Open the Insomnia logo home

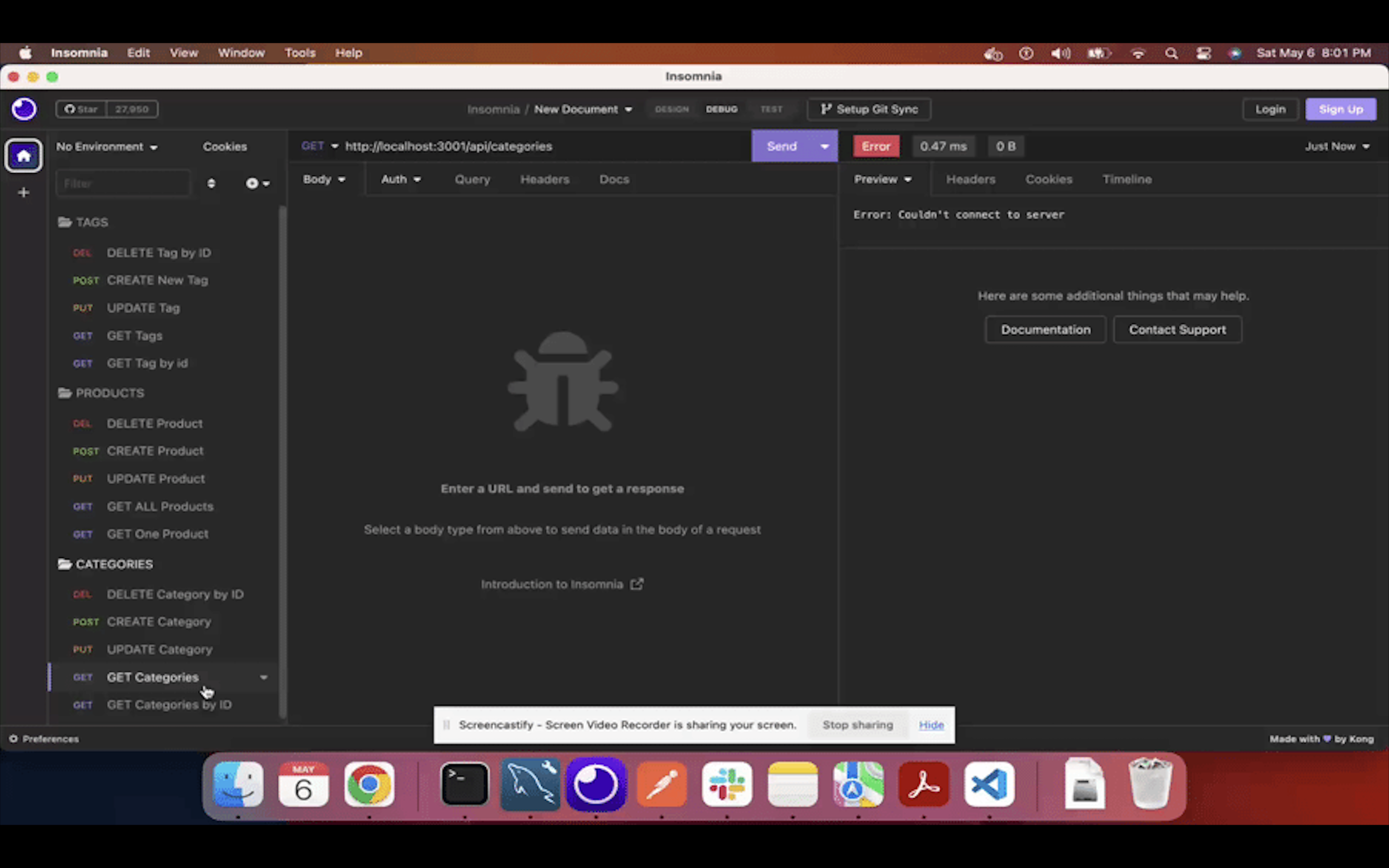(x=24, y=109)
